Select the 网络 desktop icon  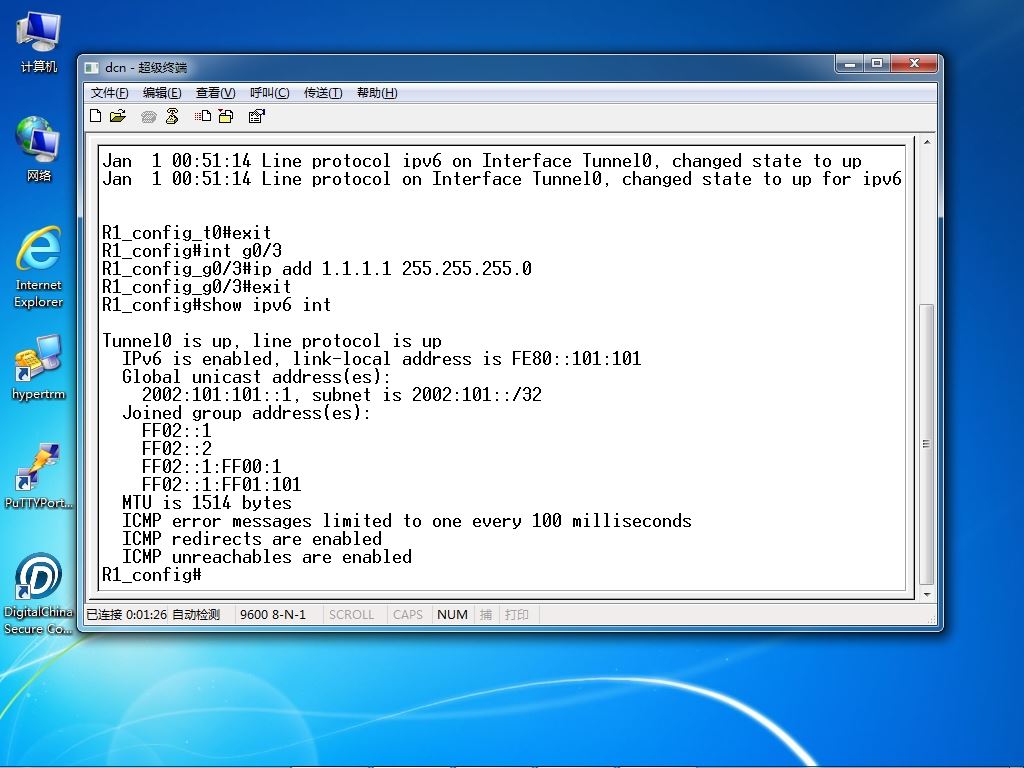click(x=39, y=149)
